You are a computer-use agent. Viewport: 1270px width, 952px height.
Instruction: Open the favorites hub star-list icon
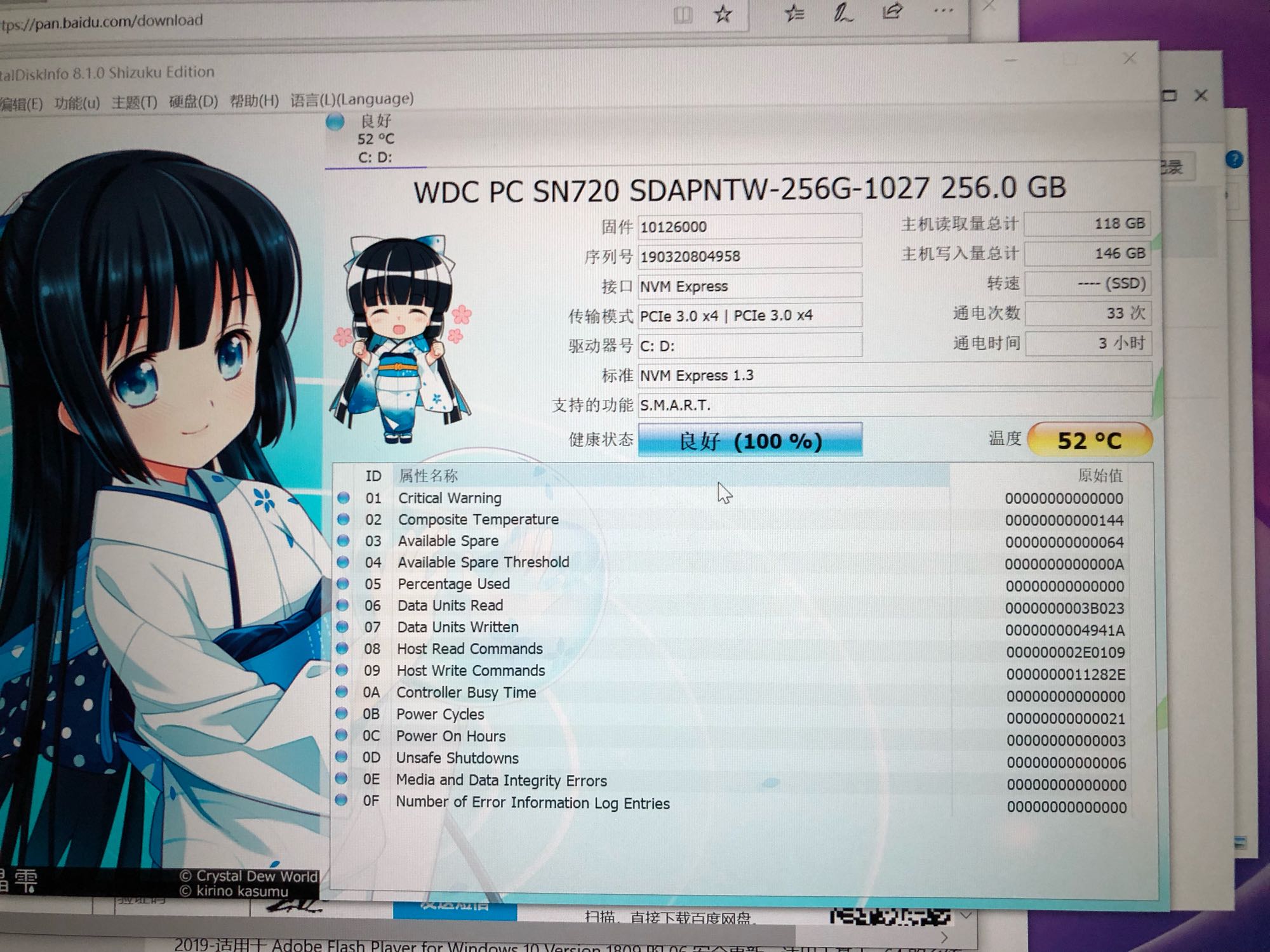point(794,13)
